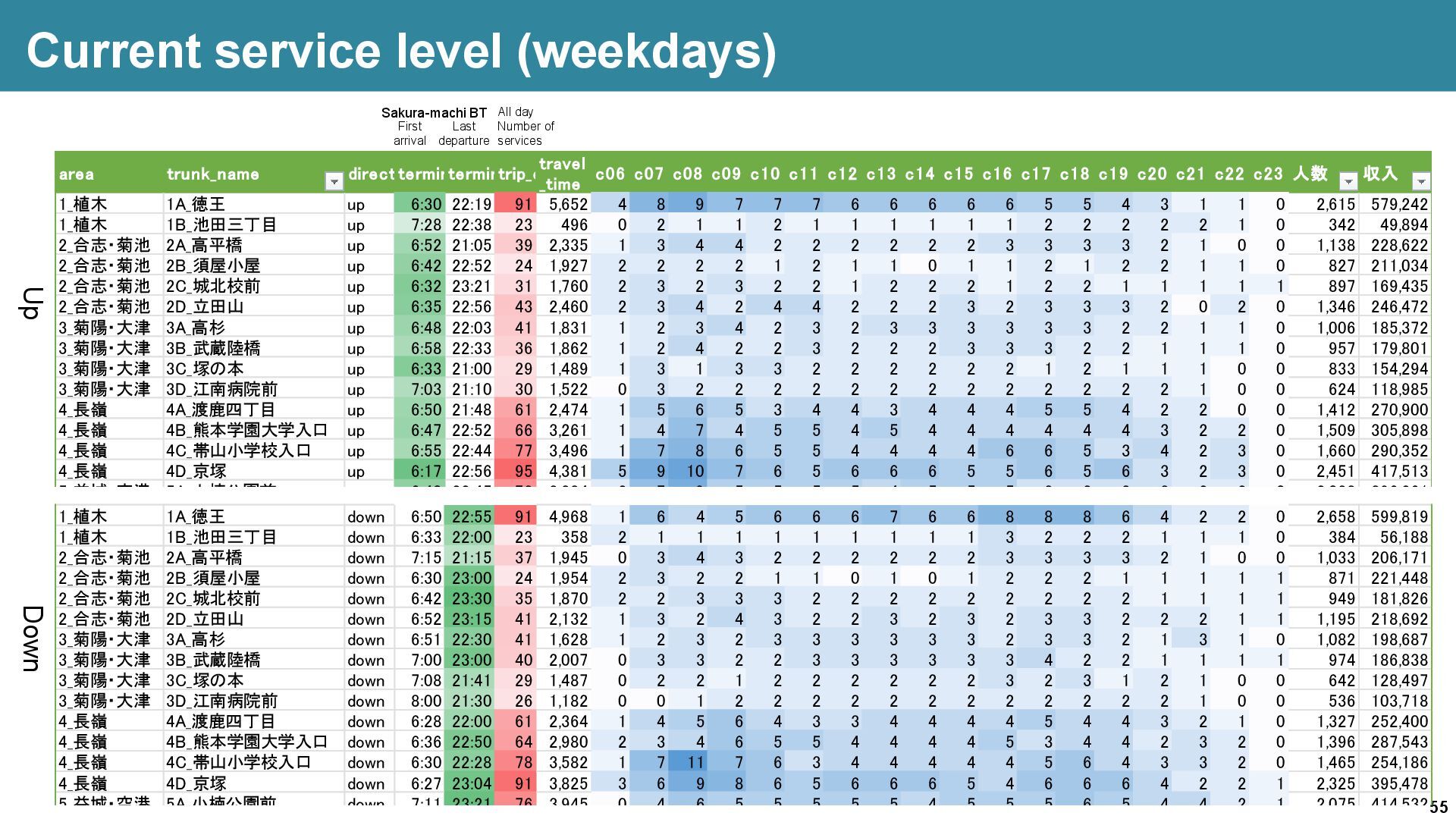The height and width of the screenshot is (819, 1456).
Task: Select the c08 column header
Action: (687, 174)
